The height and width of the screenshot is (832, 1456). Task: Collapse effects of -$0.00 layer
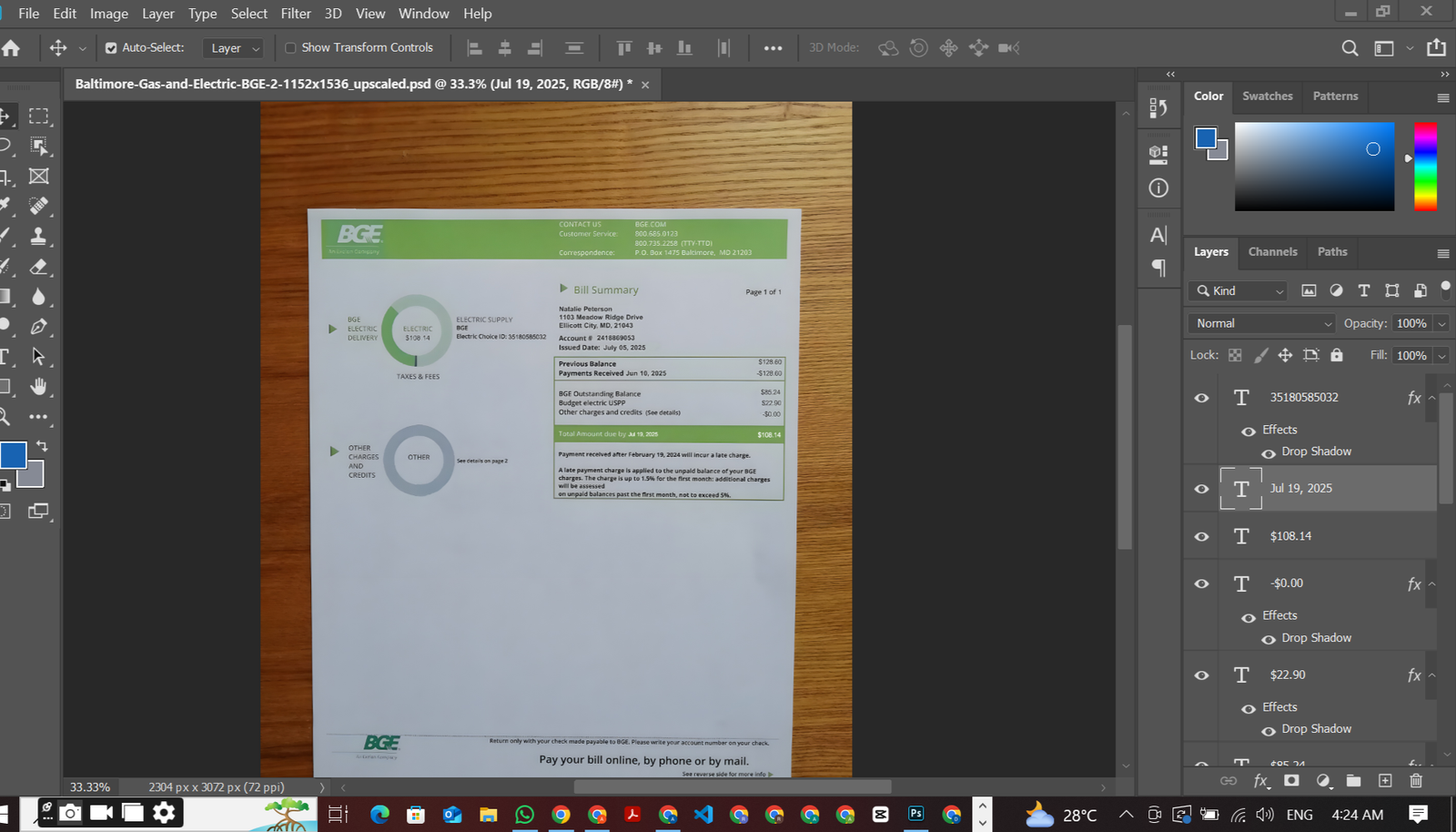point(1431,583)
